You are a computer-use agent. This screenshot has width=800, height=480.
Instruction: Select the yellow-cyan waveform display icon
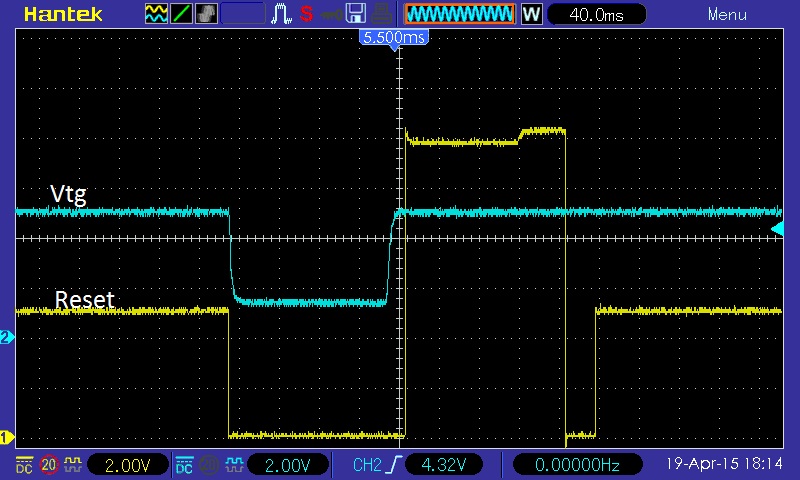click(x=157, y=14)
